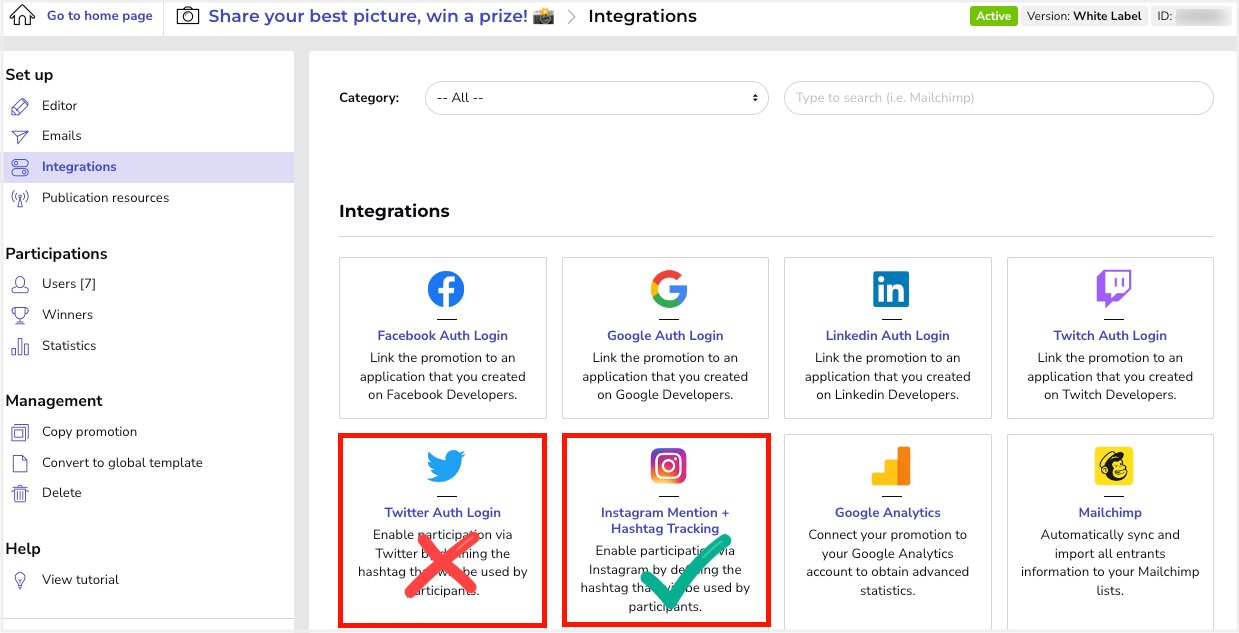Click the Twitch logo icon
Screen dimensions: 1239x633
click(1113, 288)
